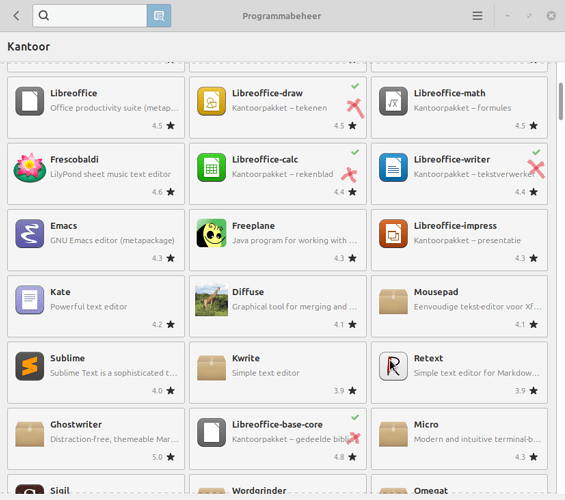Click the installed checkmark on Libreoffice-calc
Screen dimensions: 565x500
[x=355, y=152]
